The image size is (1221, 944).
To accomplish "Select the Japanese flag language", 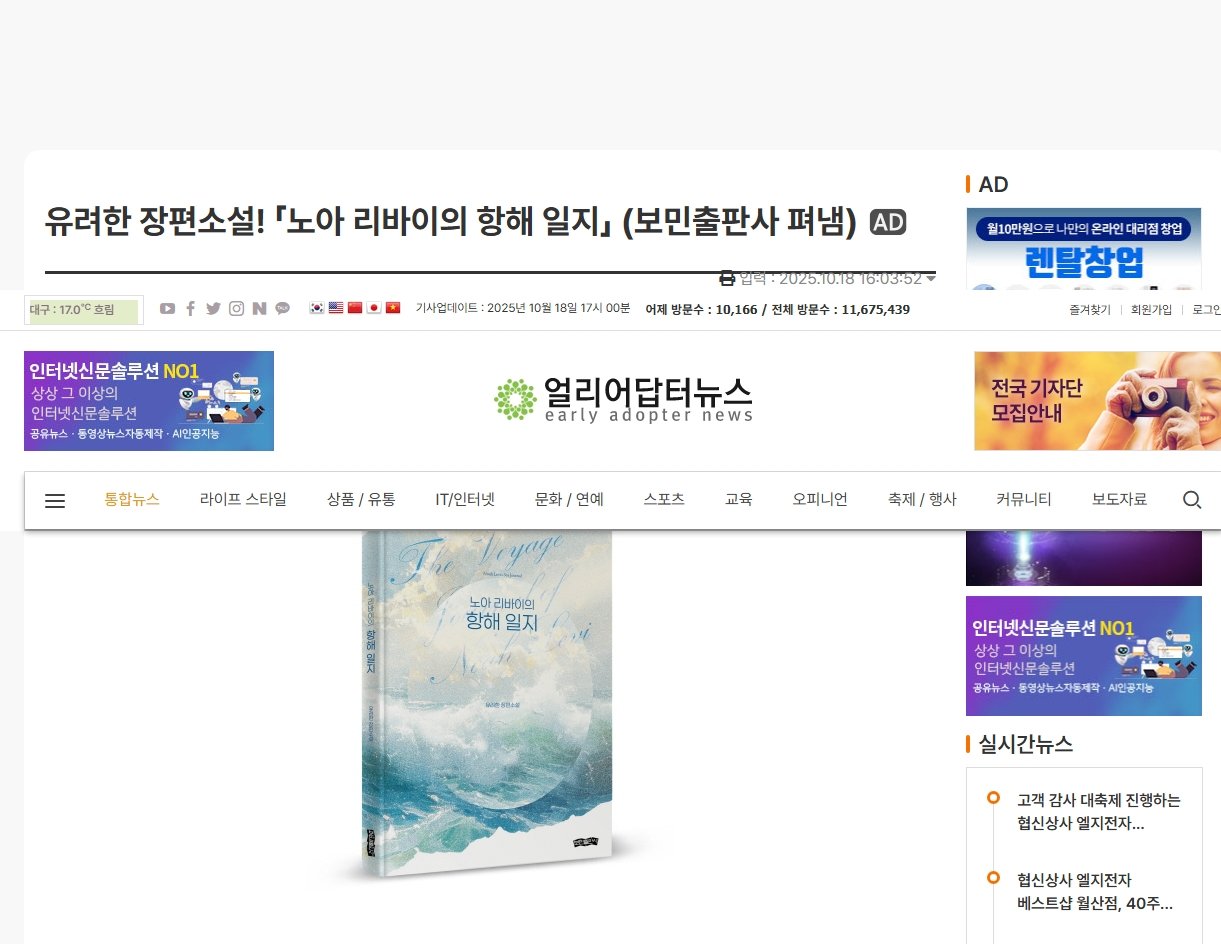I will pos(374,308).
